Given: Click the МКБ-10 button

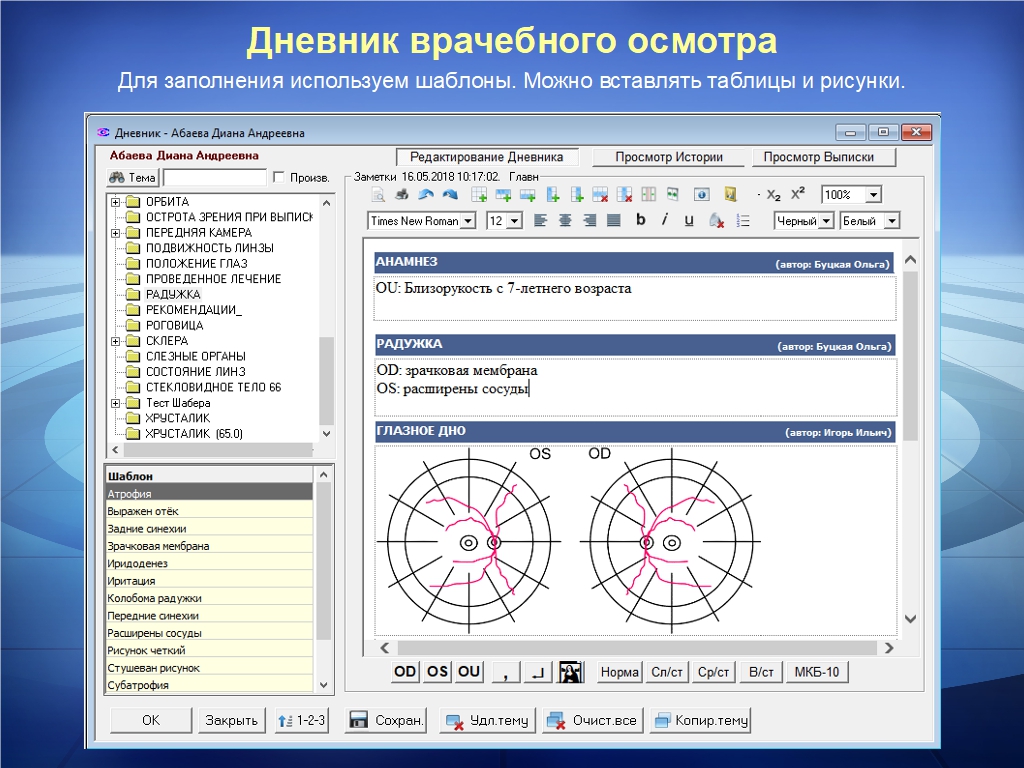Looking at the screenshot, I should point(817,672).
